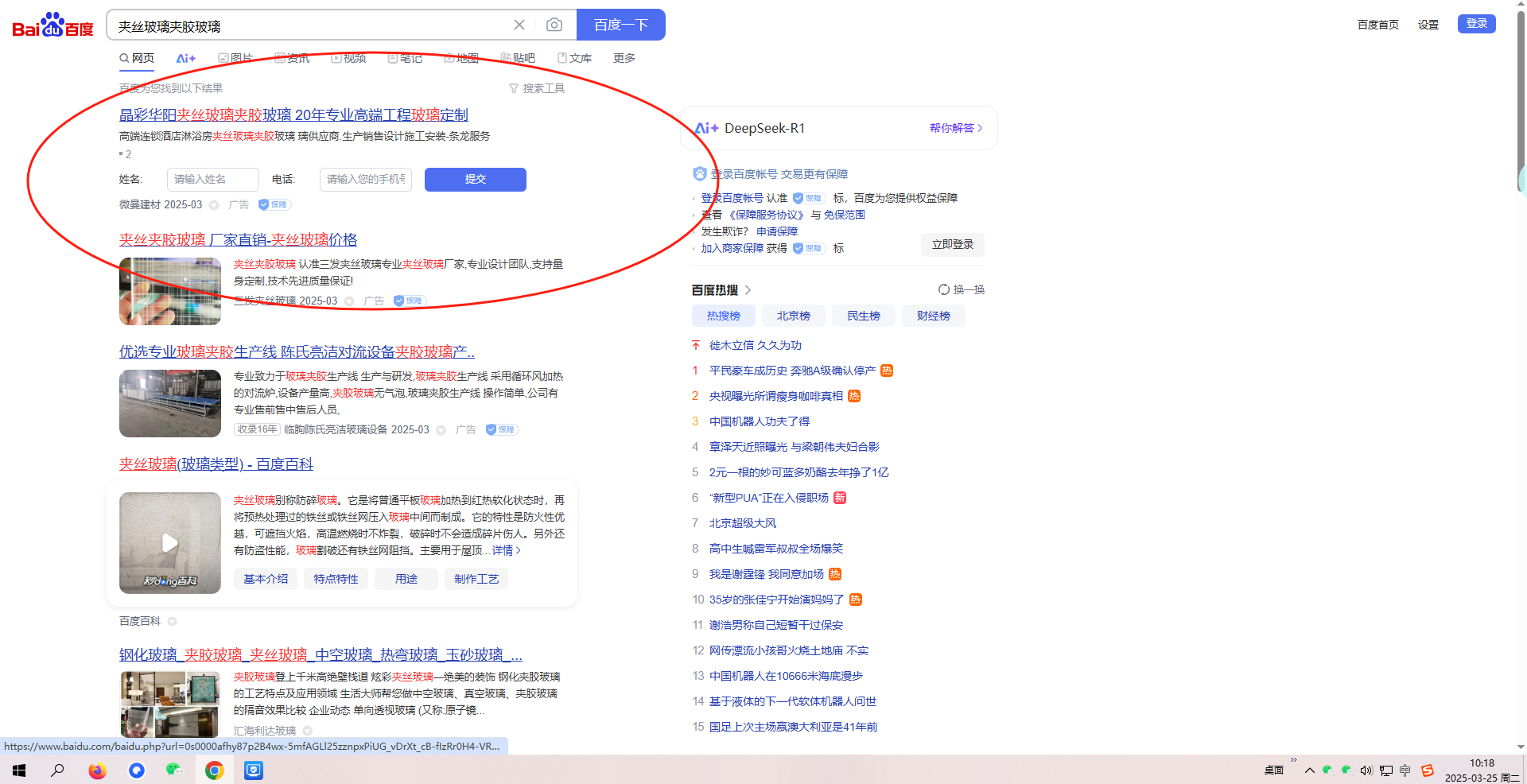Switch to the 图片 search tab
Screen dimensions: 1527x784
coord(235,58)
